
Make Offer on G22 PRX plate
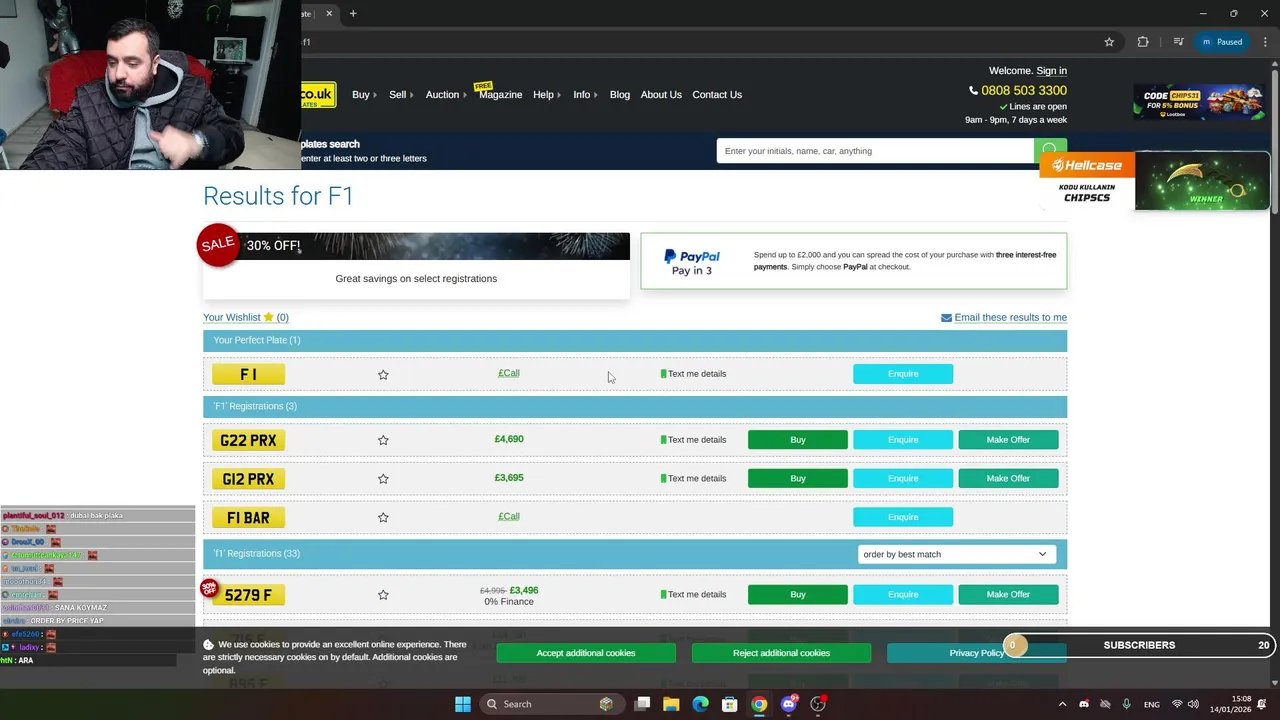tap(1008, 440)
